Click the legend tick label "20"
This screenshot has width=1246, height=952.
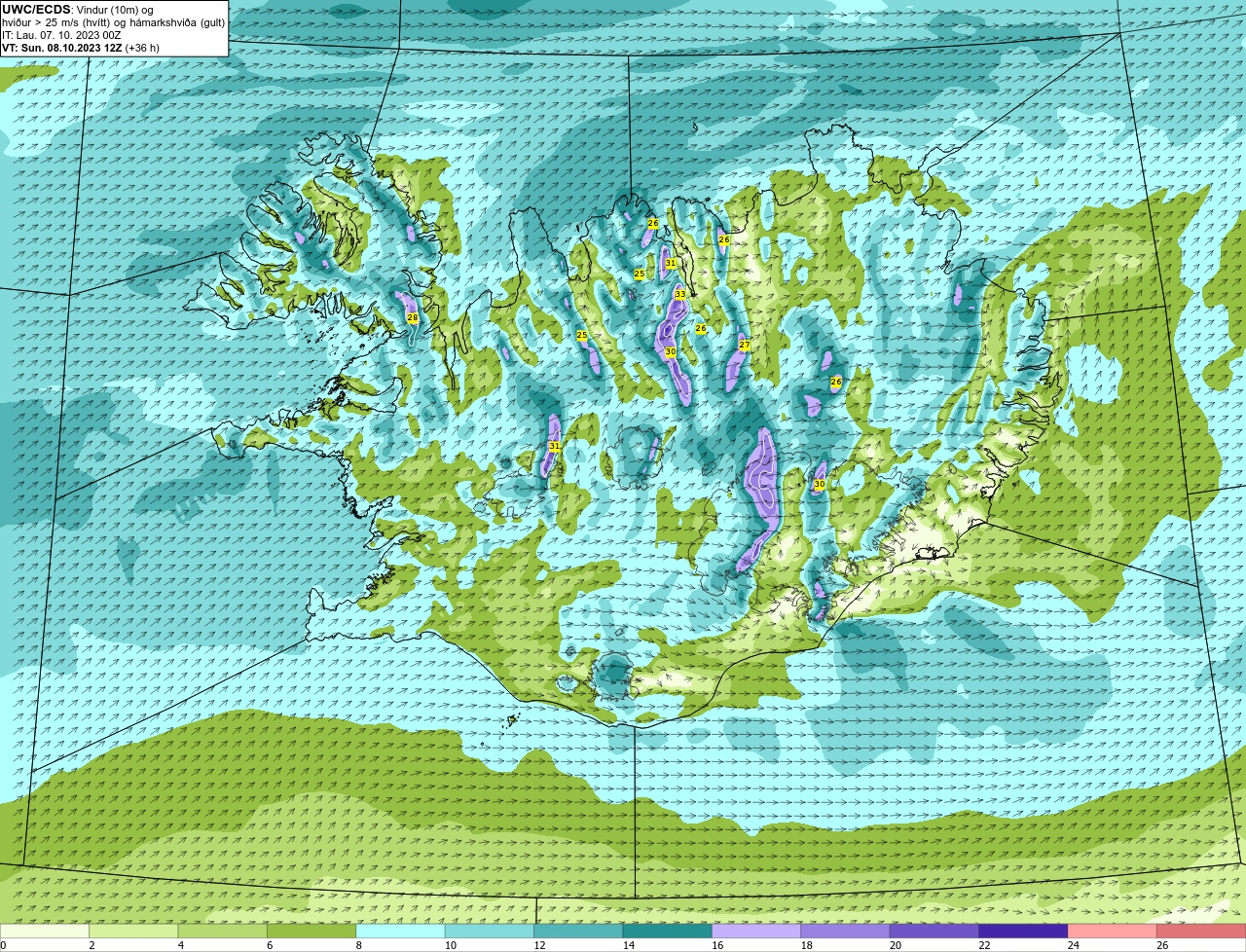coord(896,945)
